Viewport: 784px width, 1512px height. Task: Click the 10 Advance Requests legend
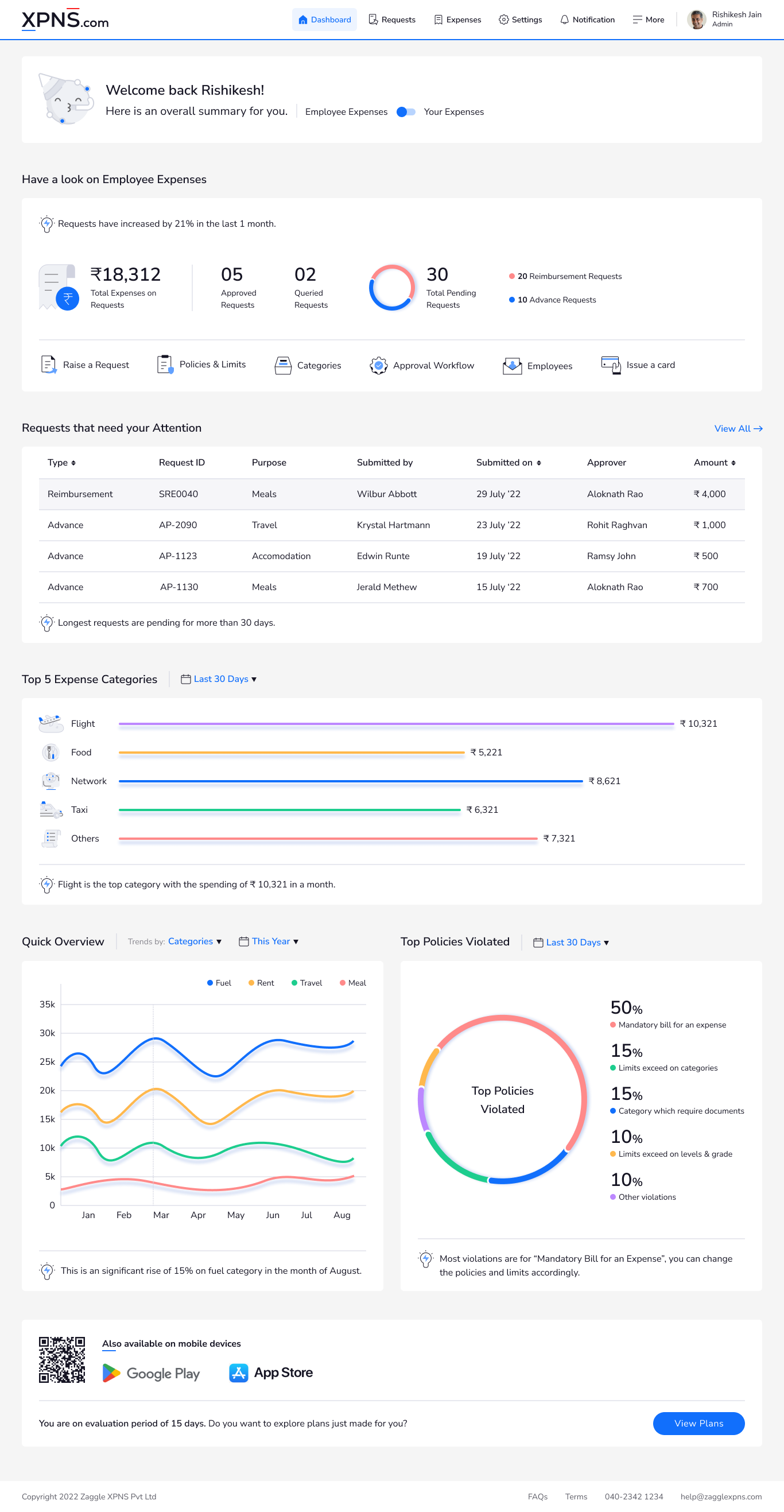click(552, 299)
